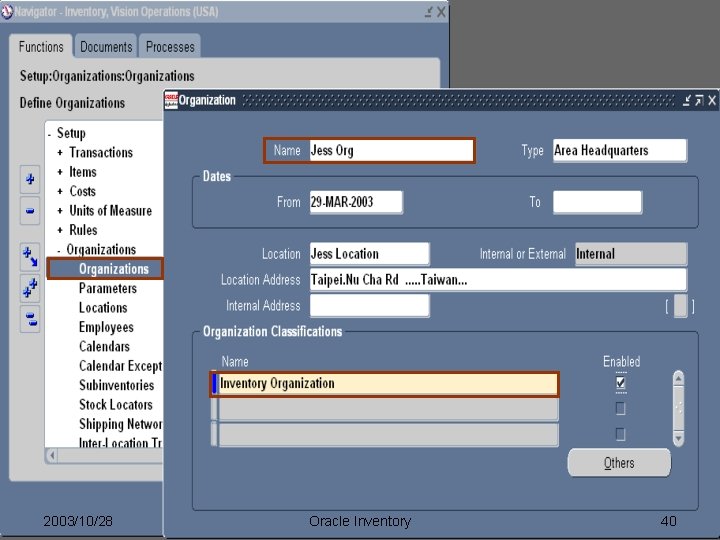Open the Processes tab
This screenshot has height=540, width=720.
170,46
